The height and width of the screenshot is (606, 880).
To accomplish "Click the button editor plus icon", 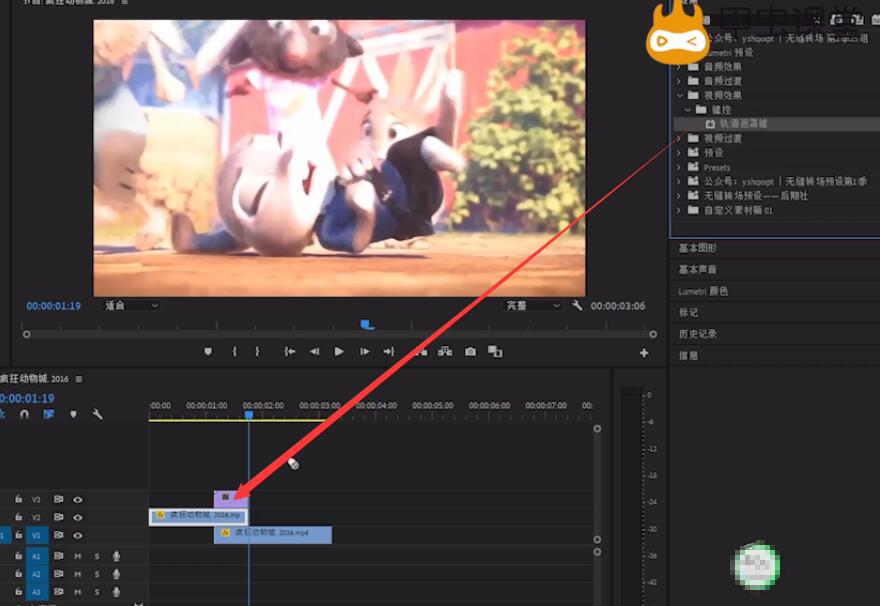I will (644, 353).
